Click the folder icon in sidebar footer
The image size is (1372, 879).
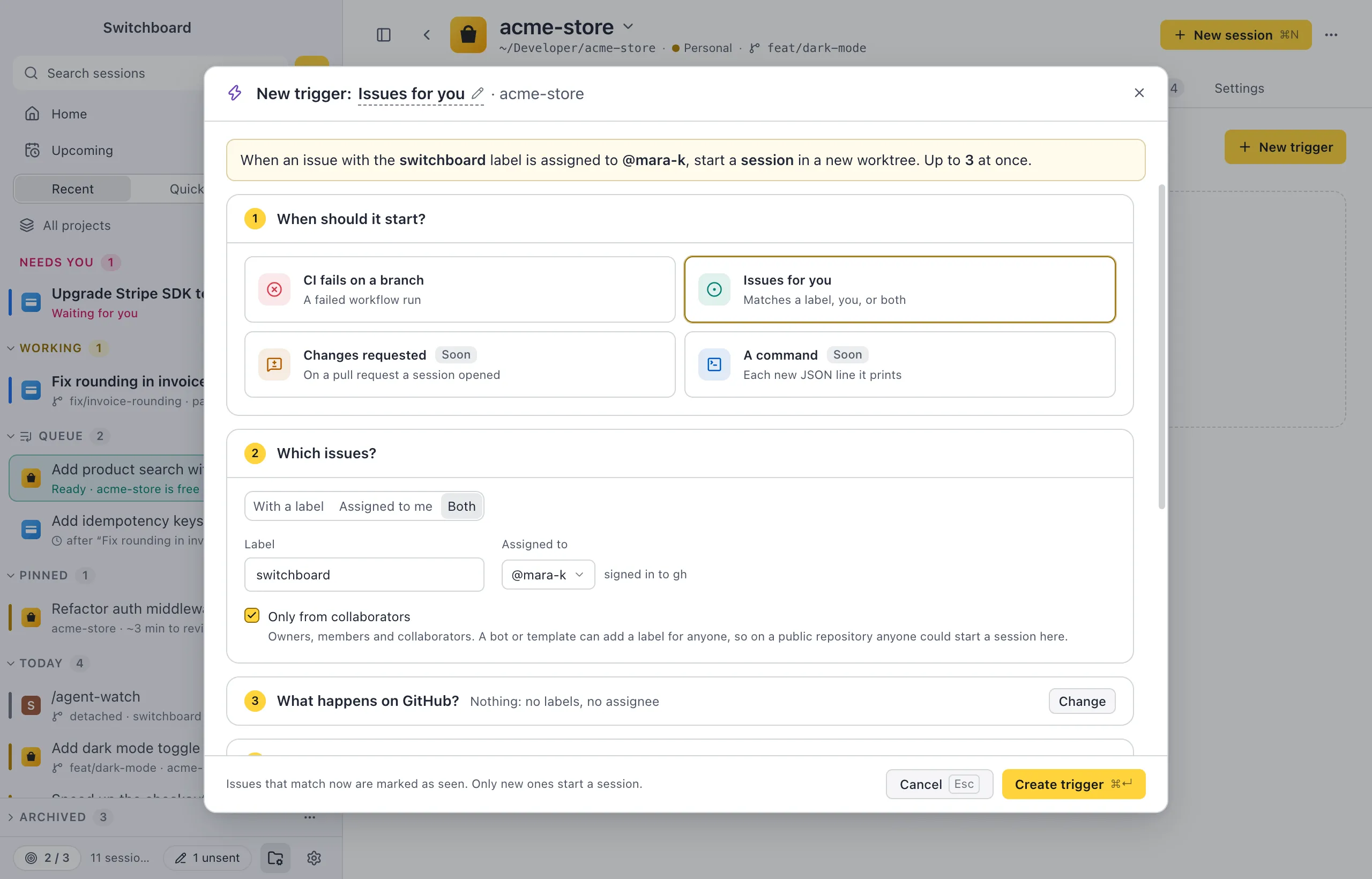click(x=275, y=858)
